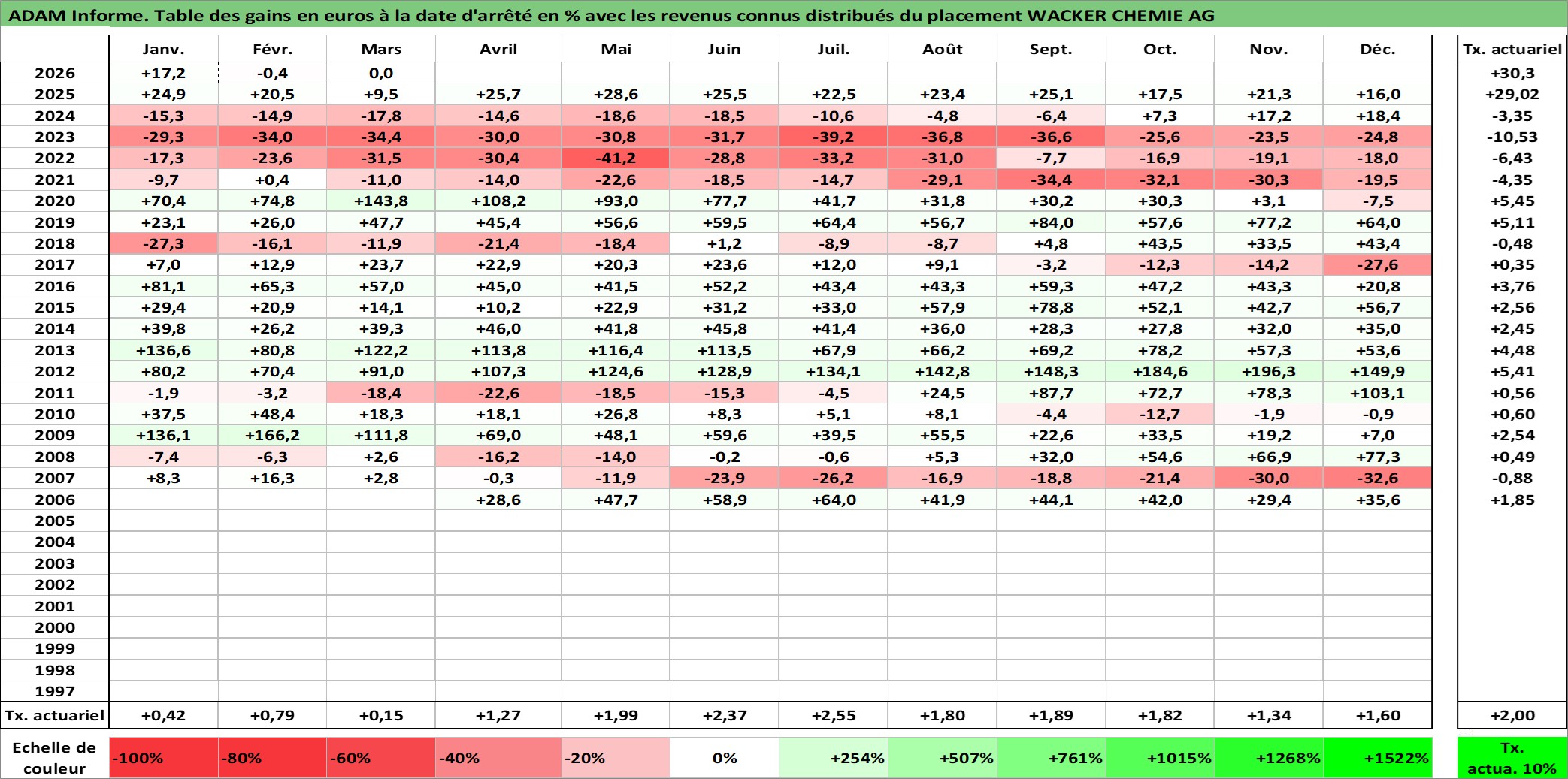The image size is (1568, 779).
Task: Click the +1015% green swatch
Action: 1160,758
